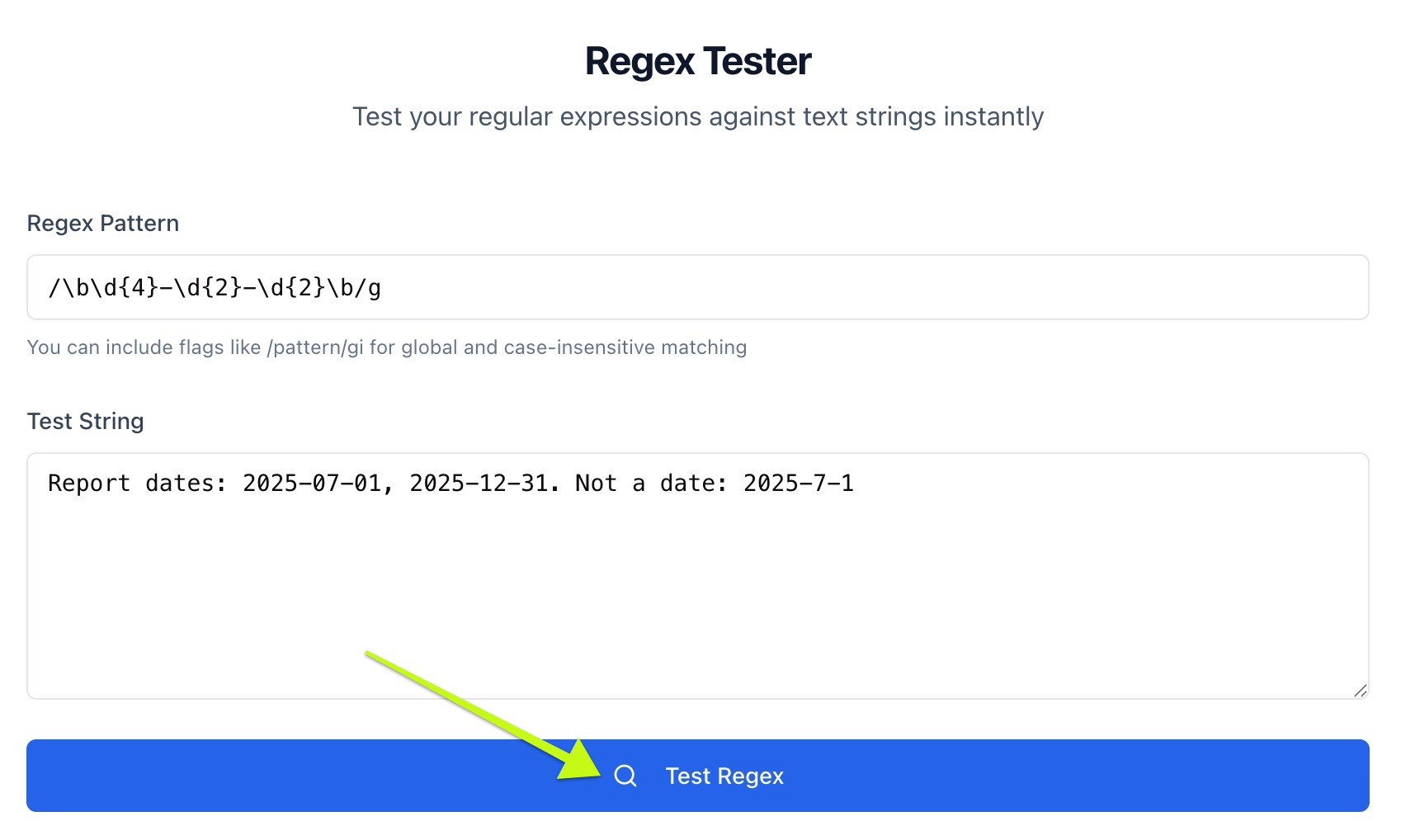Click the date 2025-07-01 in test string
The height and width of the screenshot is (840, 1401).
point(312,484)
